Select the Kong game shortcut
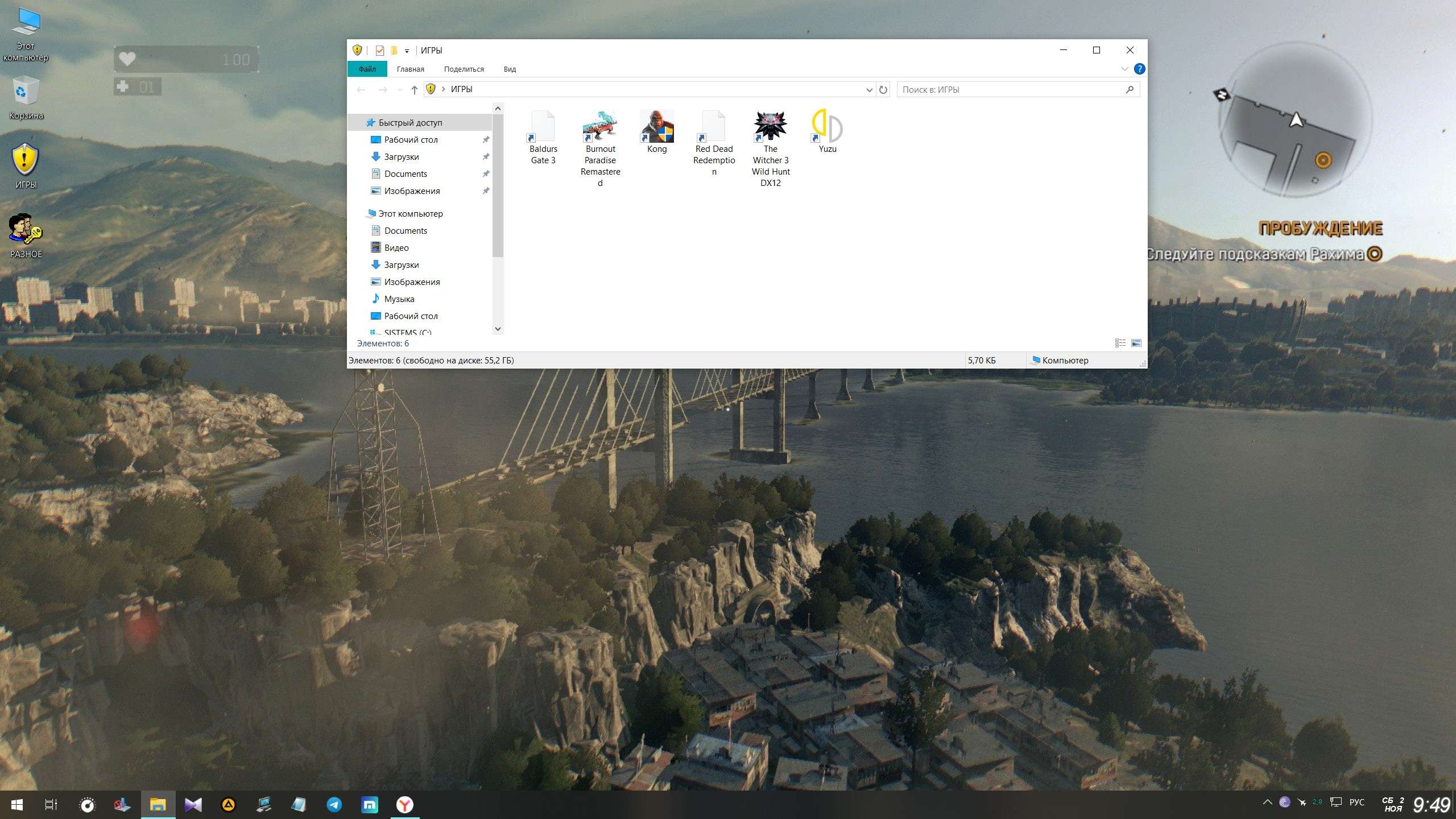The image size is (1456, 819). [656, 126]
